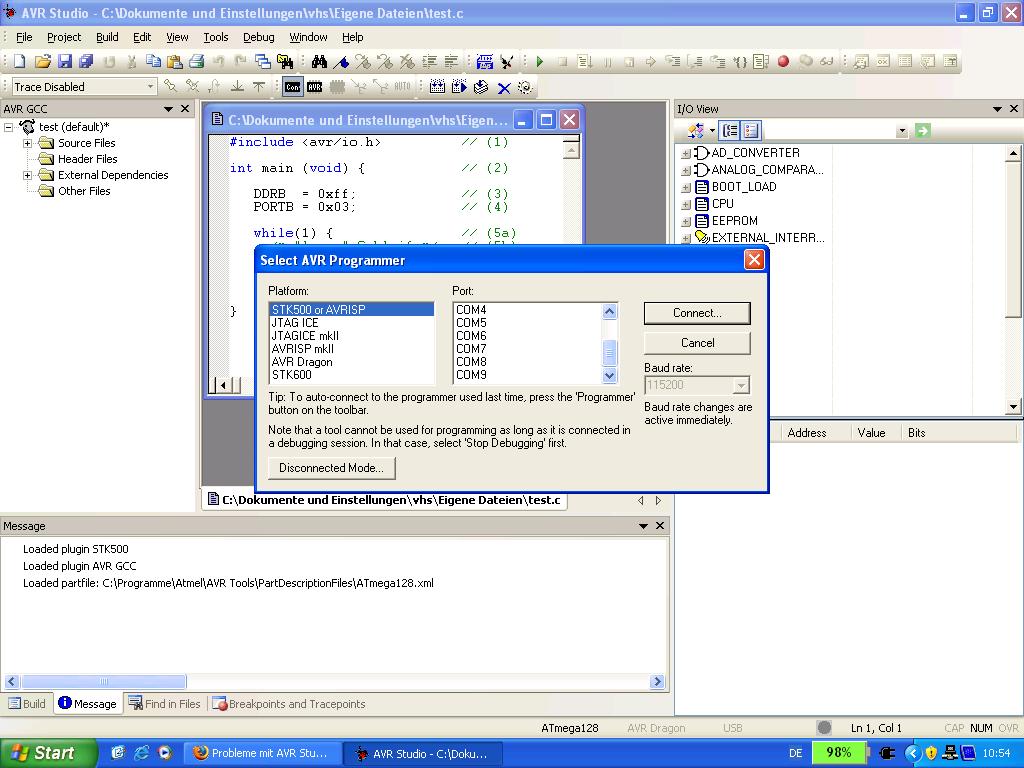Viewport: 1024px width, 768px height.
Task: Create a new file via toolbar icon
Action: click(x=20, y=61)
